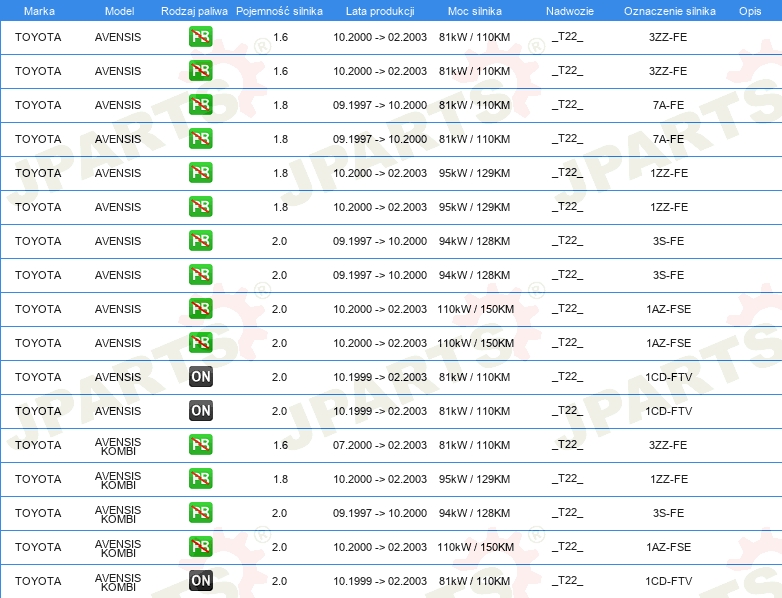Click engine code 1CD-FTV in the AVENSIS KOMBI row
The height and width of the screenshot is (598, 782).
[668, 581]
